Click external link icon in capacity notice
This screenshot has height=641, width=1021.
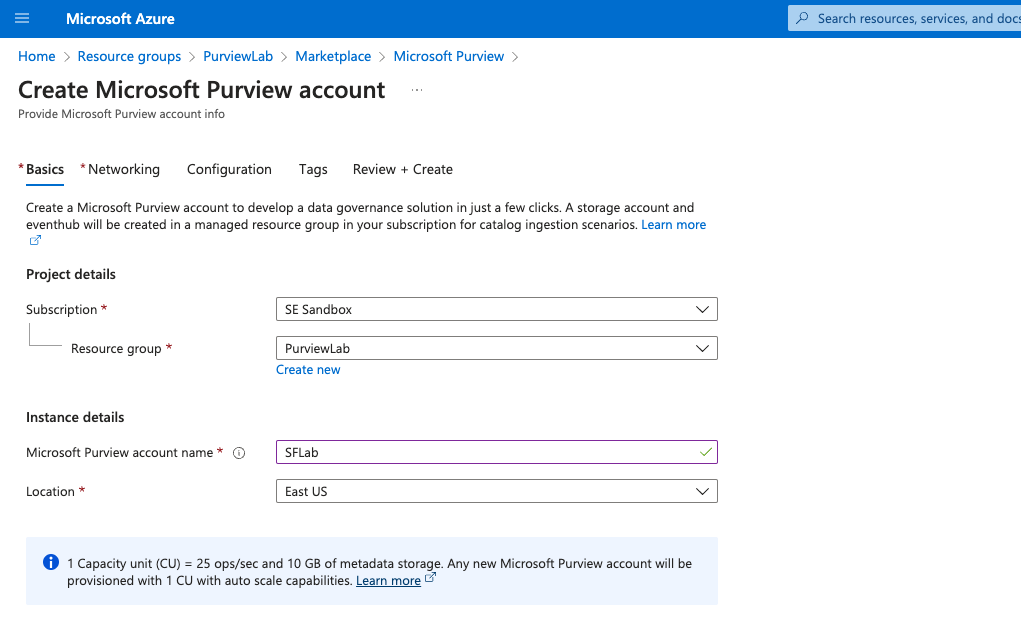(431, 579)
